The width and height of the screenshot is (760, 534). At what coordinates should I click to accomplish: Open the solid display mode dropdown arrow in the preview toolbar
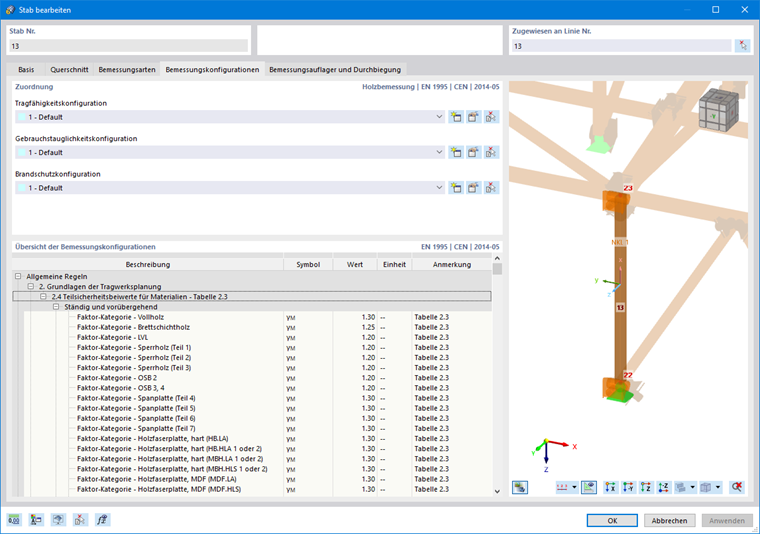point(693,487)
